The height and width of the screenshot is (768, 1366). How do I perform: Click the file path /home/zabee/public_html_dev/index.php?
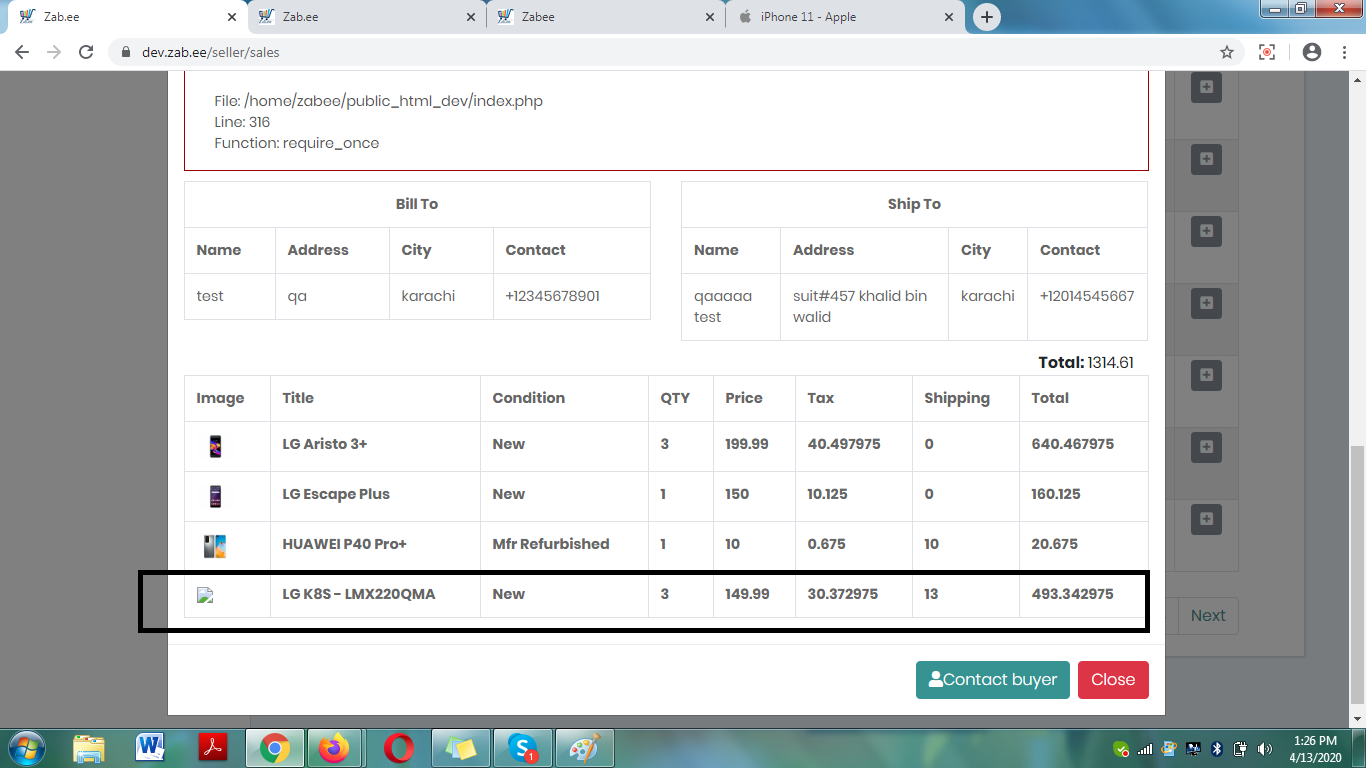[x=393, y=101]
